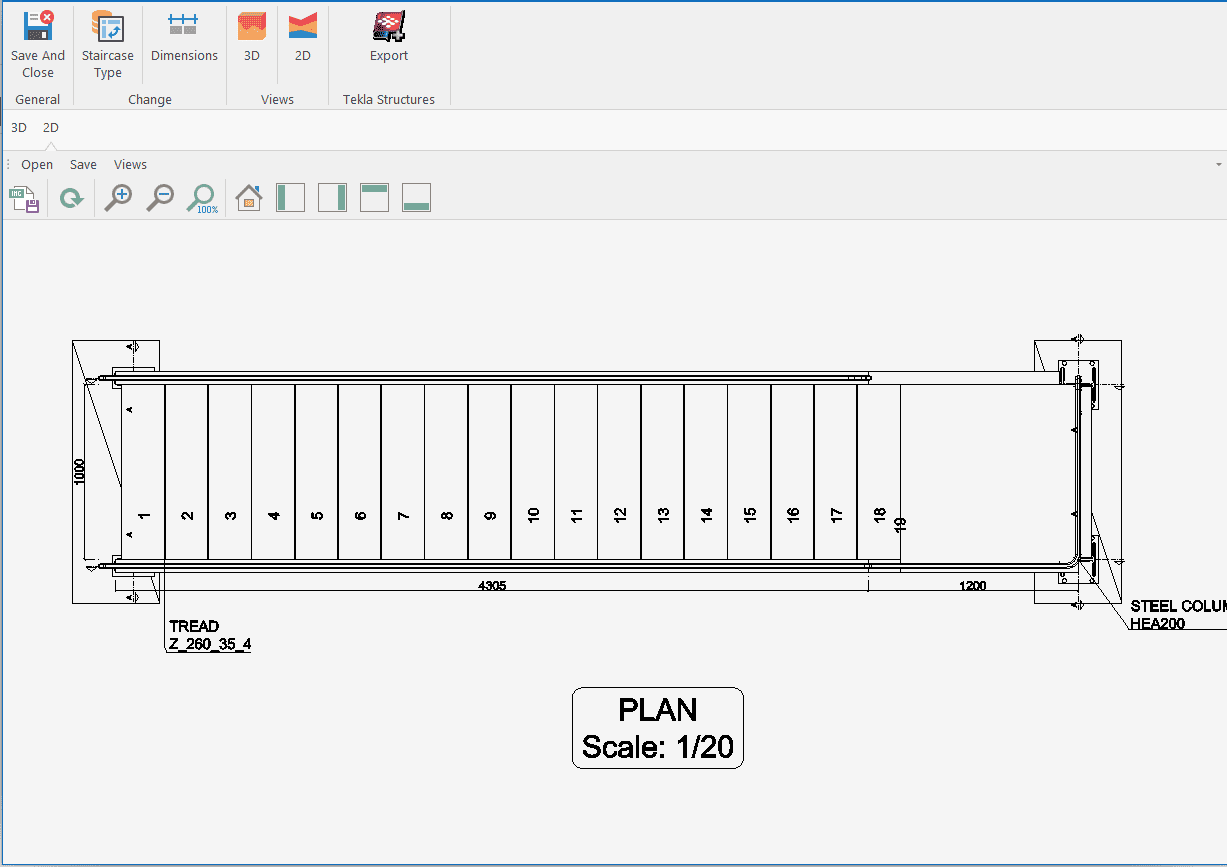Click Save And Close in ribbon
This screenshot has height=867, width=1227.
38,44
